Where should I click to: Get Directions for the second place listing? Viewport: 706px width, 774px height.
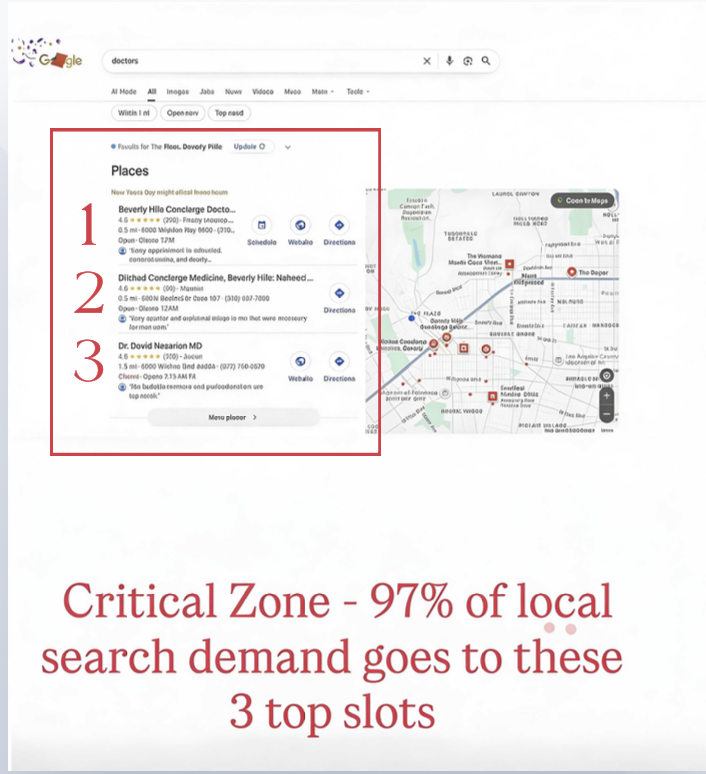click(x=339, y=294)
